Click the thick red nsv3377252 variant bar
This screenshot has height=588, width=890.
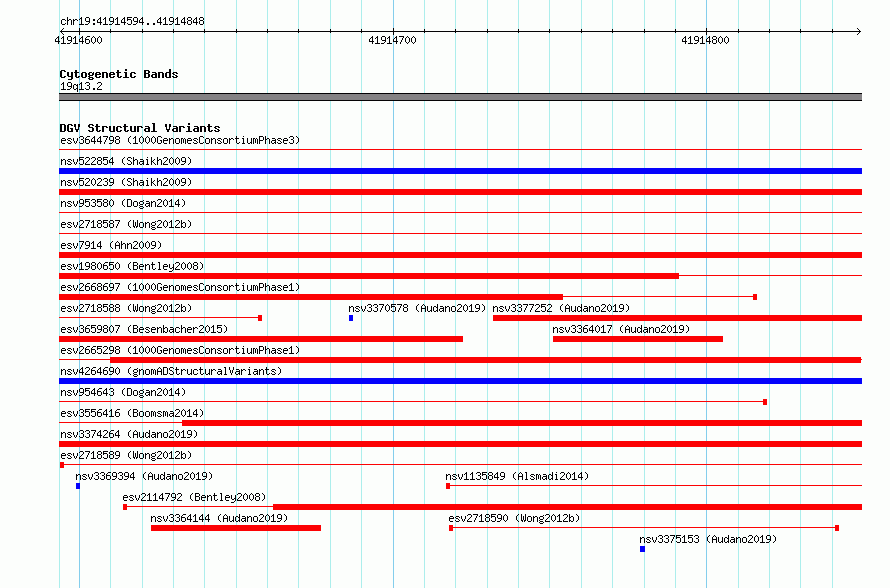(677, 318)
